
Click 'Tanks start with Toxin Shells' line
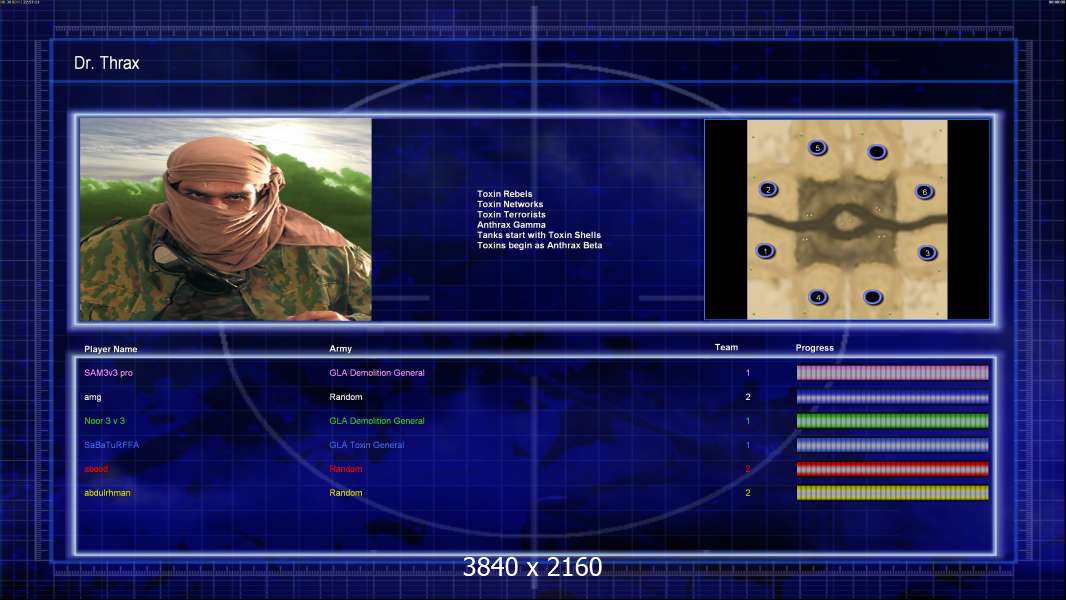(x=539, y=235)
